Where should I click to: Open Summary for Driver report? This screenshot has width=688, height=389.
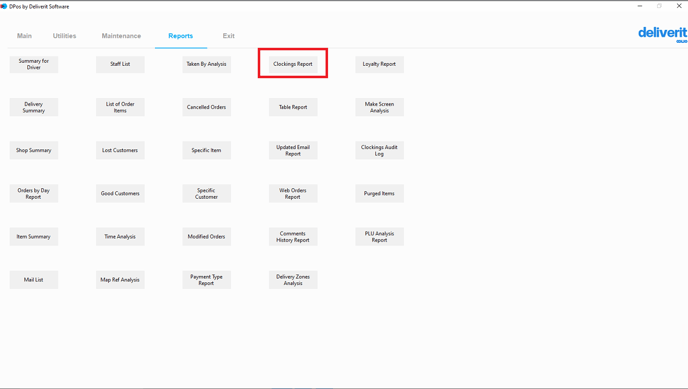[x=34, y=64]
